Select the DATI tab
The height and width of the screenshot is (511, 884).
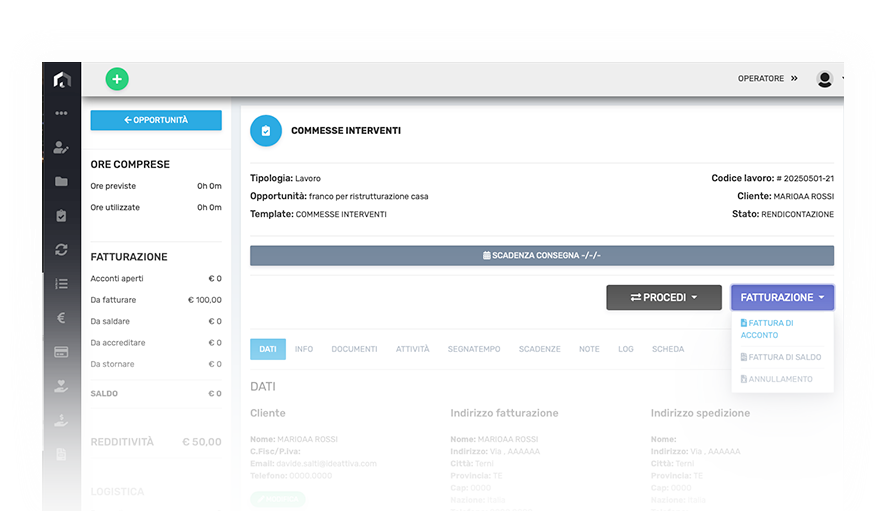[268, 349]
